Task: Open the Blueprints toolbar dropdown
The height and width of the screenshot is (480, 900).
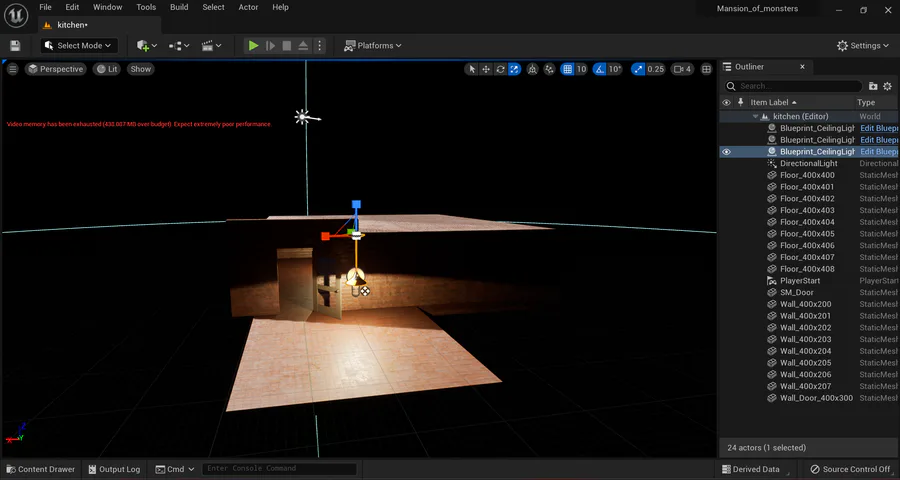Action: tap(179, 45)
